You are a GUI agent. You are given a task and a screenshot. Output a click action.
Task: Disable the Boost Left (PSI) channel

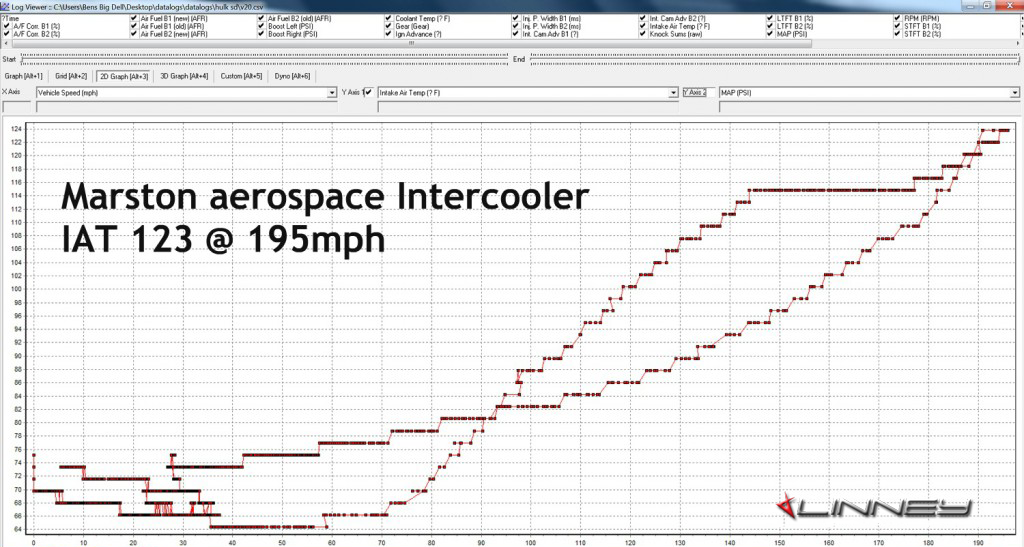pos(261,27)
